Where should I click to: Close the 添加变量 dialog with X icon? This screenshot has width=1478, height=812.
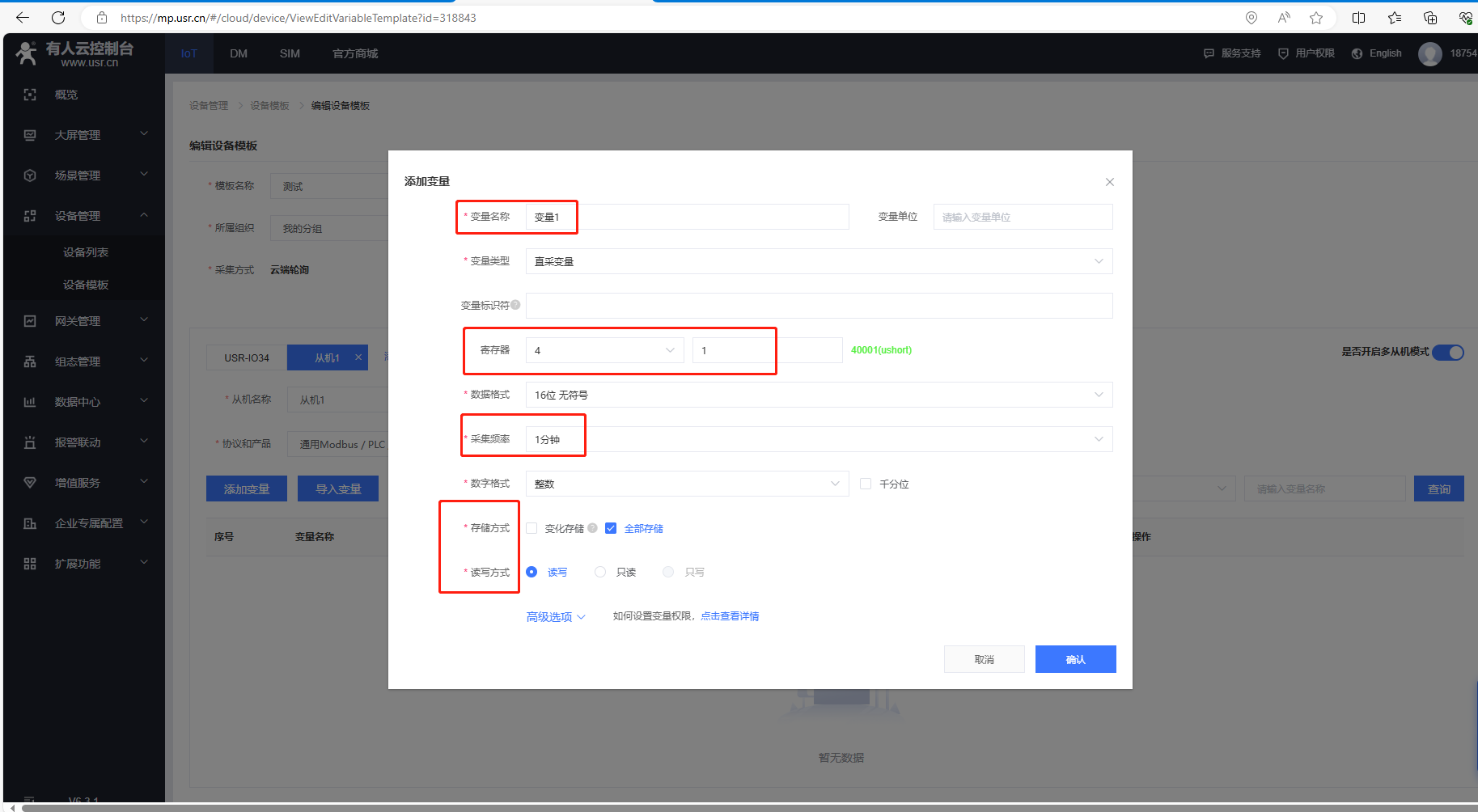point(1109,182)
